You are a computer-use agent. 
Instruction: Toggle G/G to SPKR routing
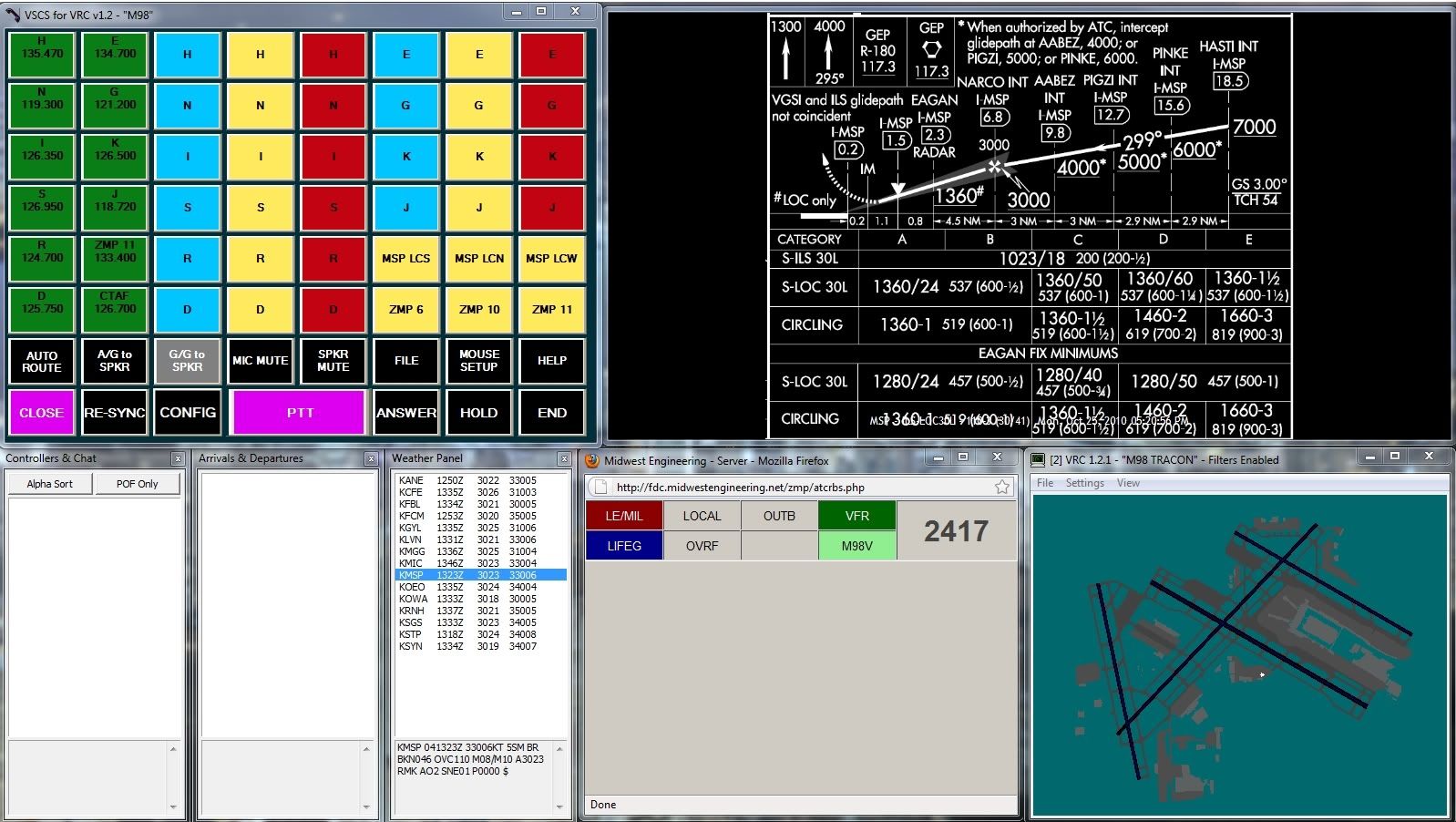[188, 361]
